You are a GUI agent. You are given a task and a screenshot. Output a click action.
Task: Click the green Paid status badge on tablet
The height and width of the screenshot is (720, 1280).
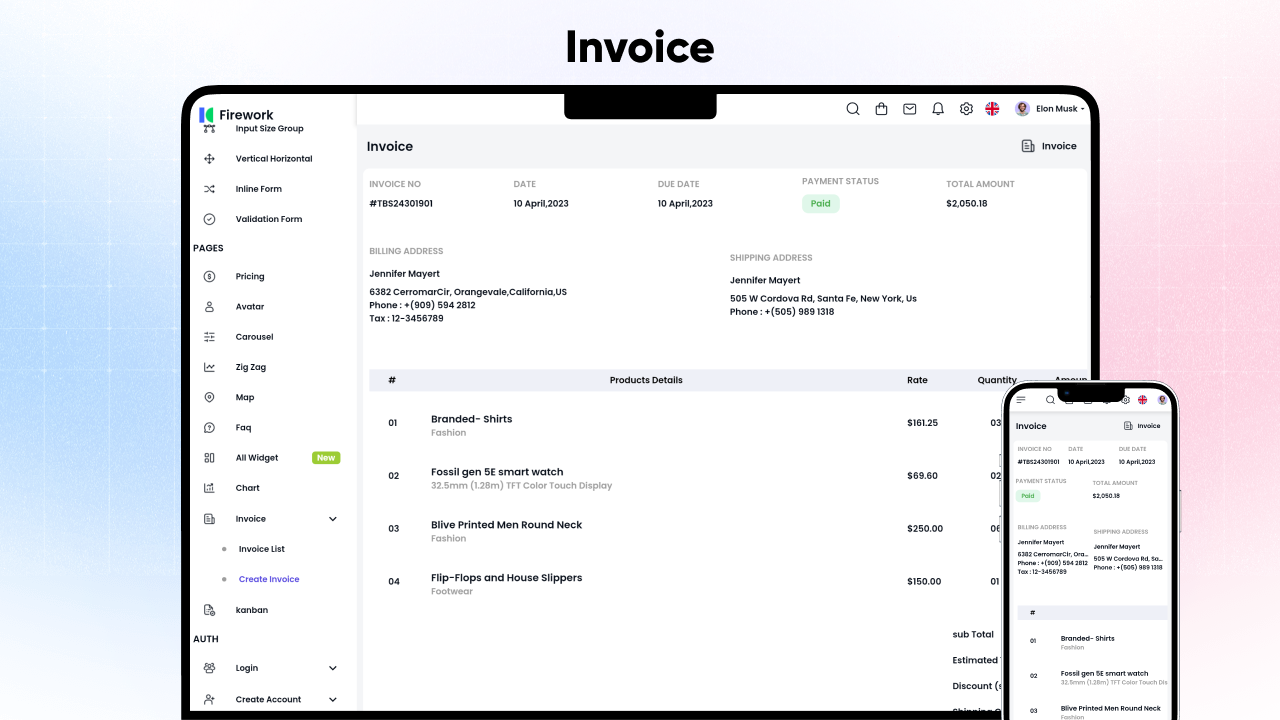click(x=821, y=203)
